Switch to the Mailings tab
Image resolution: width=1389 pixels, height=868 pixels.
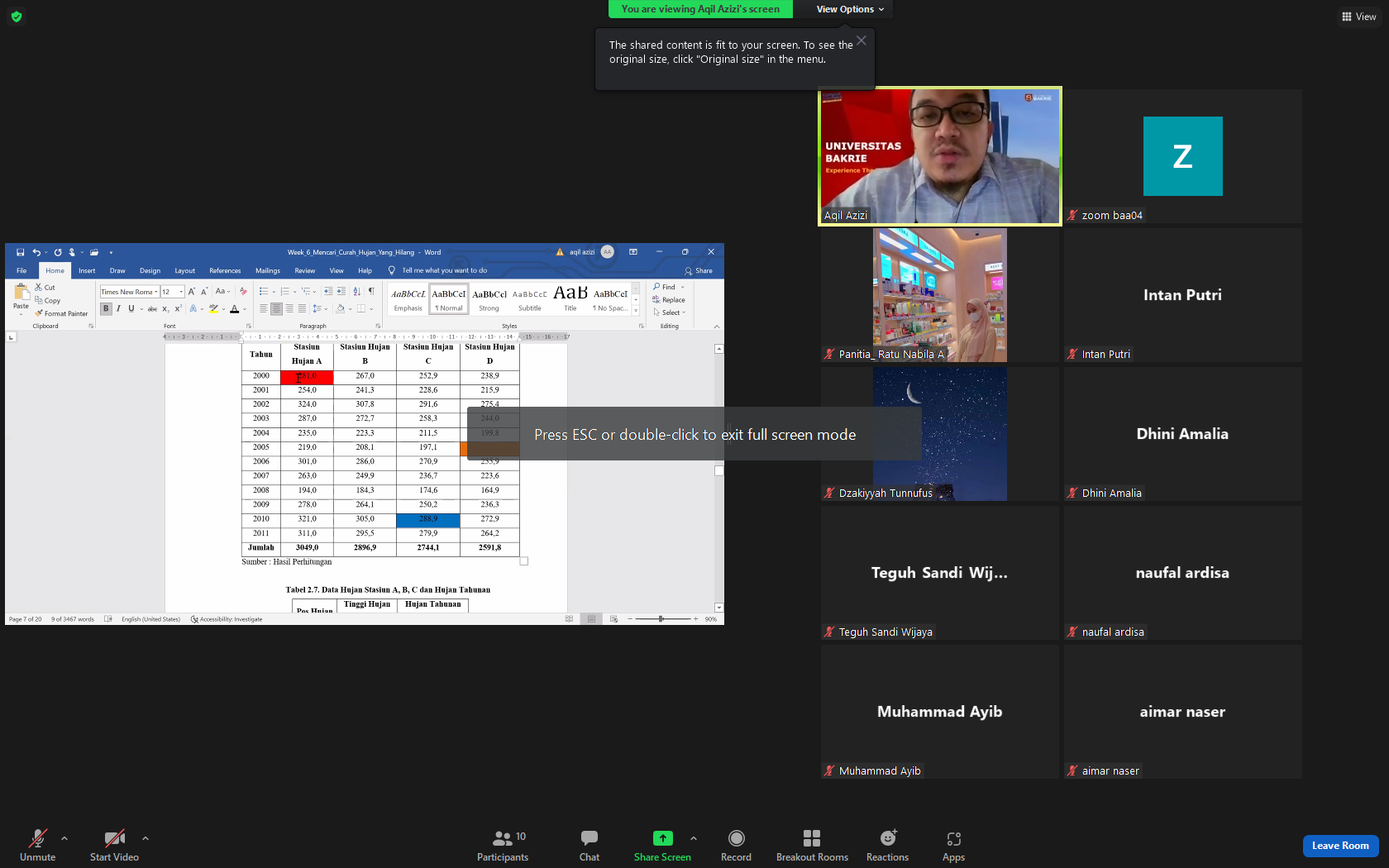(x=268, y=271)
